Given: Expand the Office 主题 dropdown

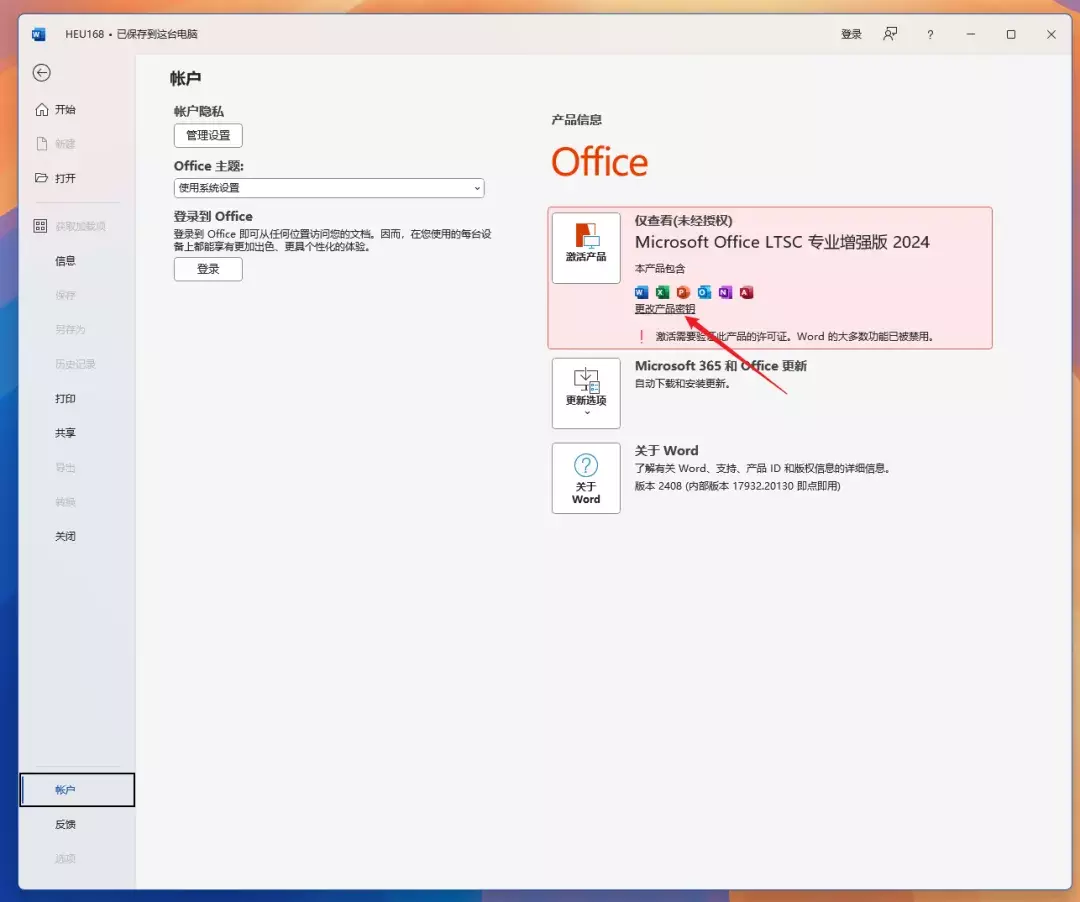Looking at the screenshot, I should click(x=329, y=188).
